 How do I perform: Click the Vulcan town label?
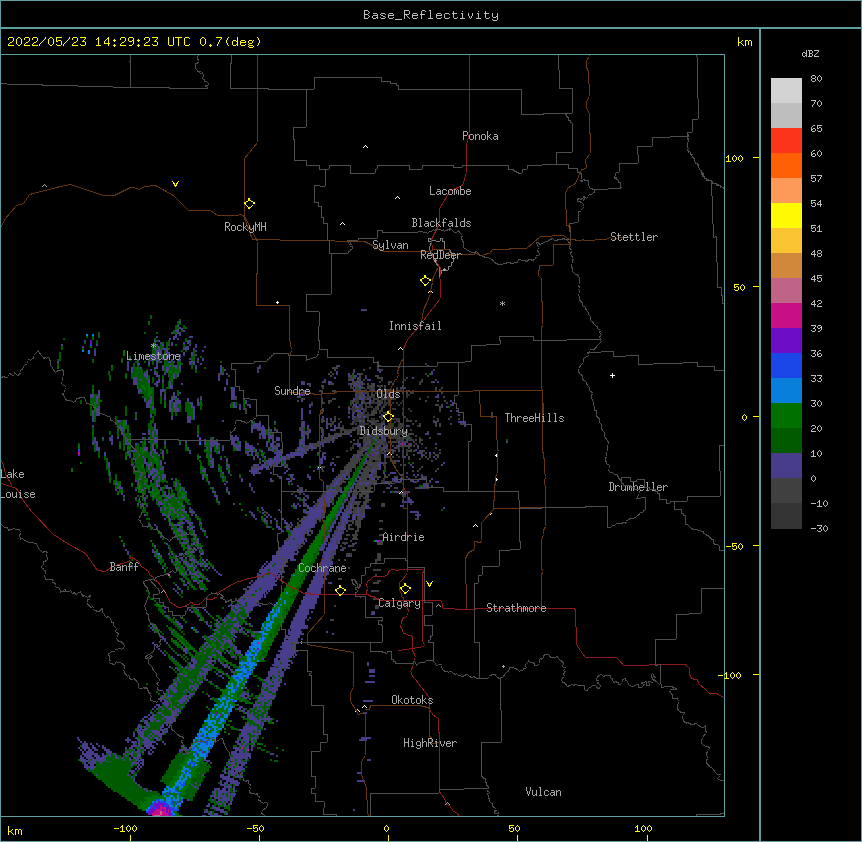[x=543, y=792]
